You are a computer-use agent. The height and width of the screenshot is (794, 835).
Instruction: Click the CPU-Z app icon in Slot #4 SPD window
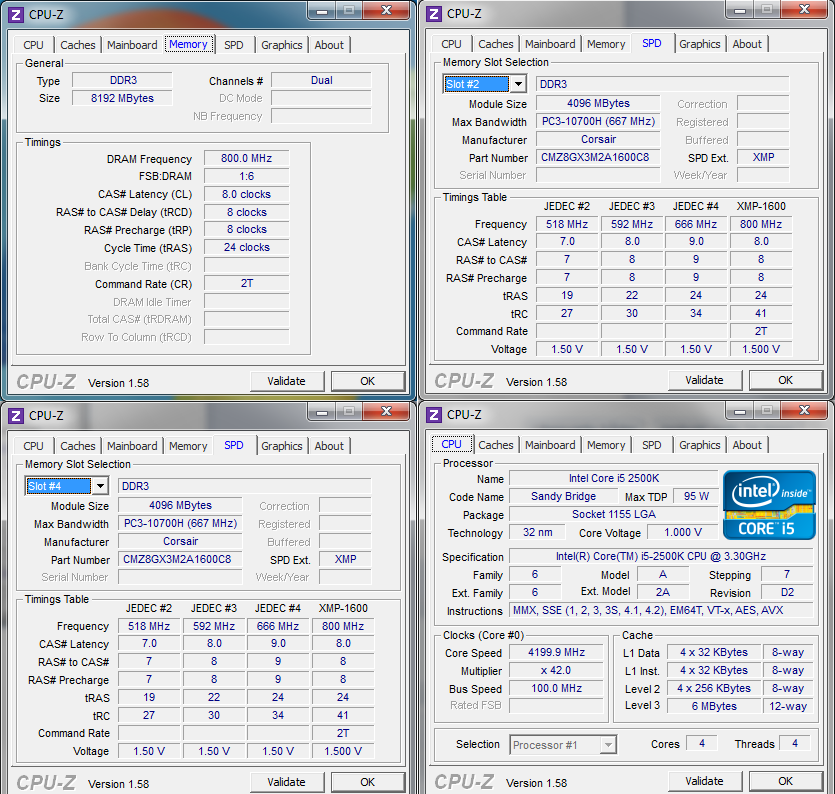(16, 415)
